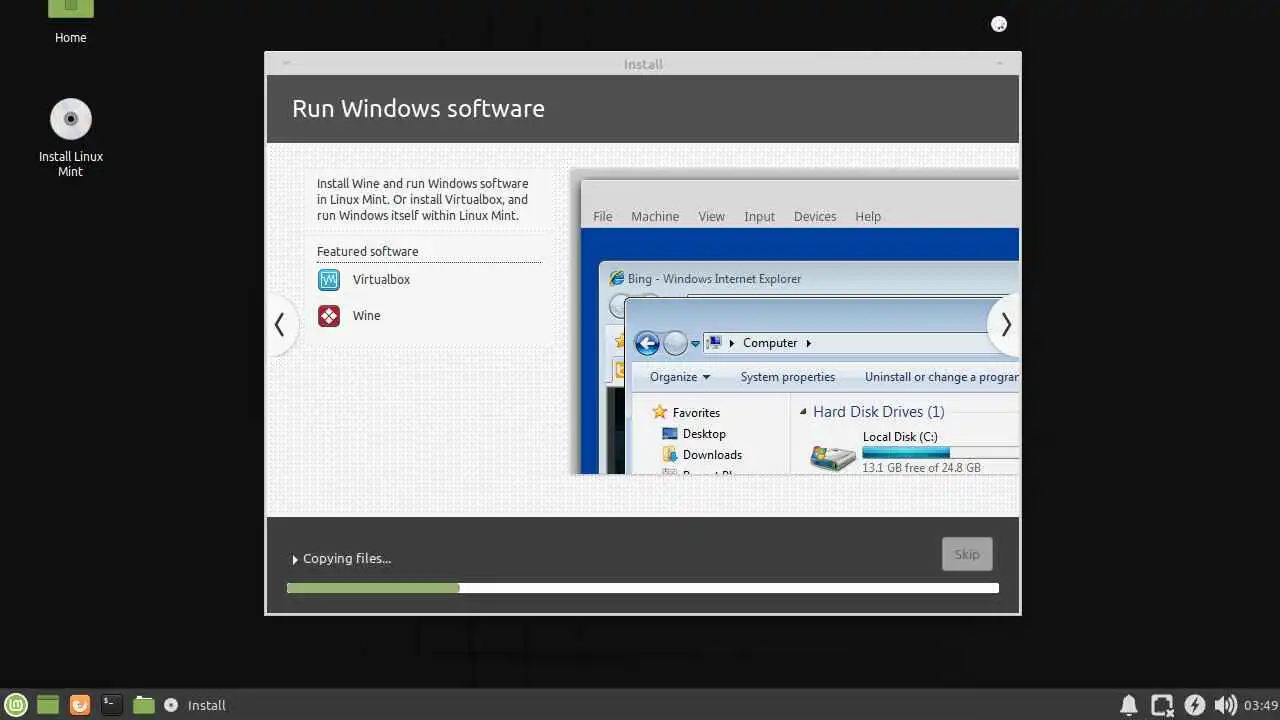Click the Run Windows software title
This screenshot has height=720, width=1280.
[418, 109]
